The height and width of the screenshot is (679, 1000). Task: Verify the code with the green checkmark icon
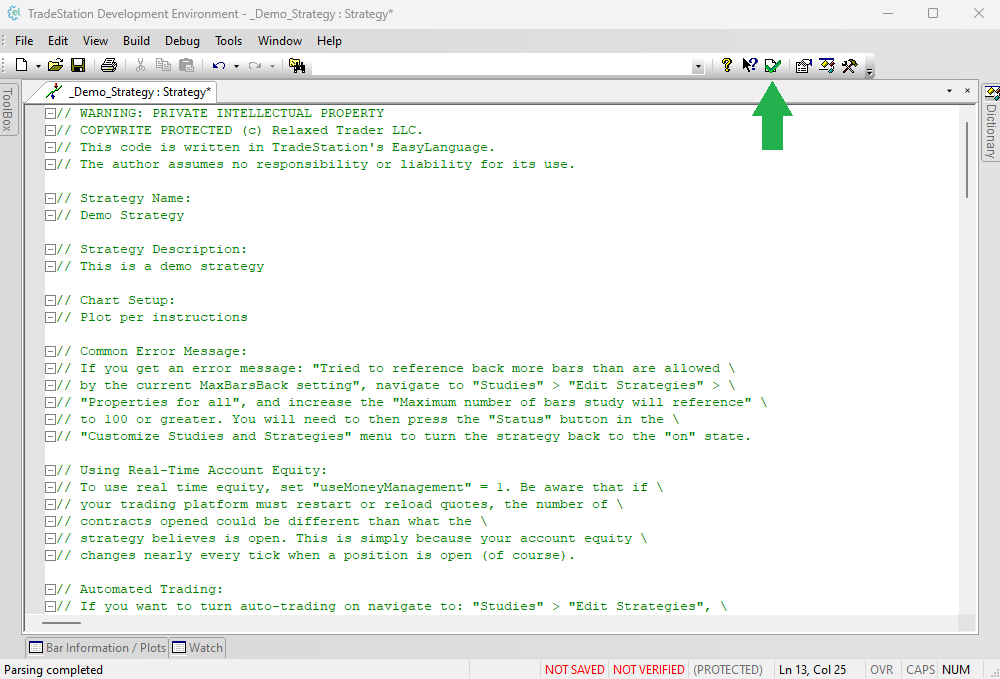coord(772,65)
